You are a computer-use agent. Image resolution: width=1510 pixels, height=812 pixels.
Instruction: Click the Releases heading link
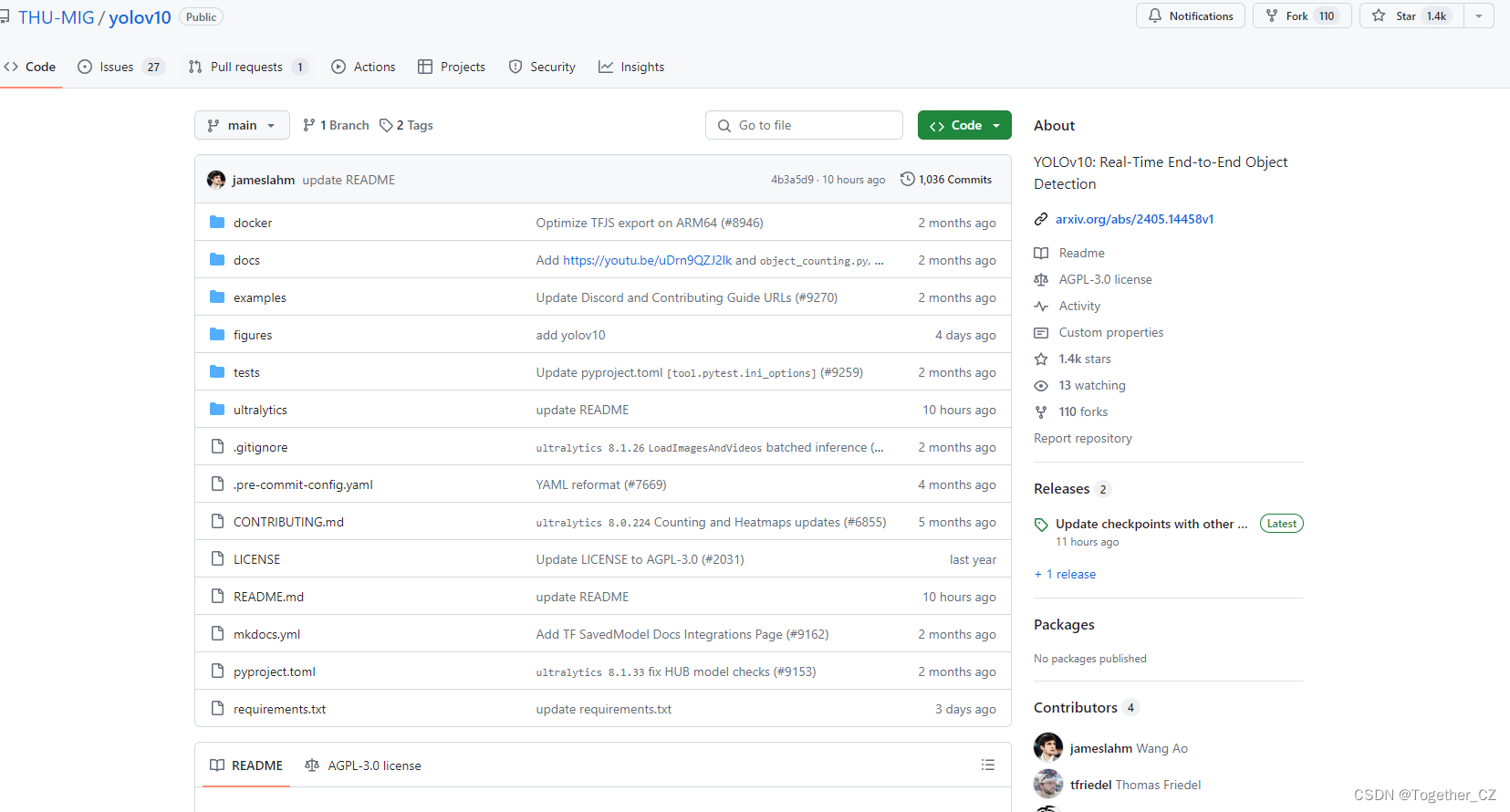click(1061, 488)
